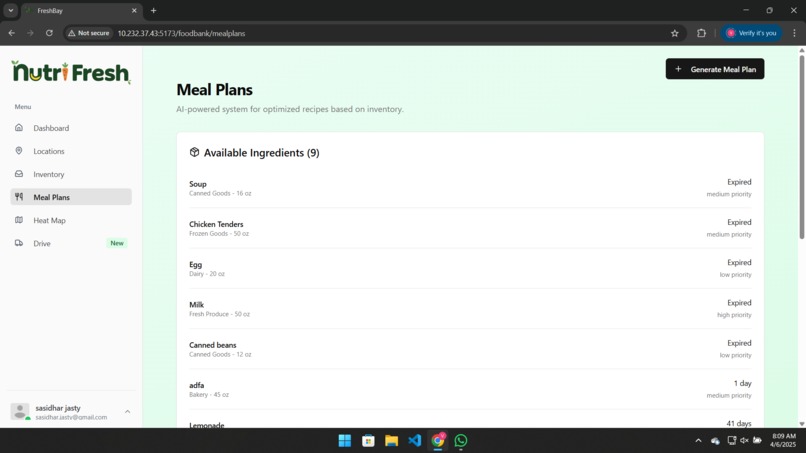Click 'Bakery - 45 oz' text
806x453 pixels.
(x=209, y=394)
